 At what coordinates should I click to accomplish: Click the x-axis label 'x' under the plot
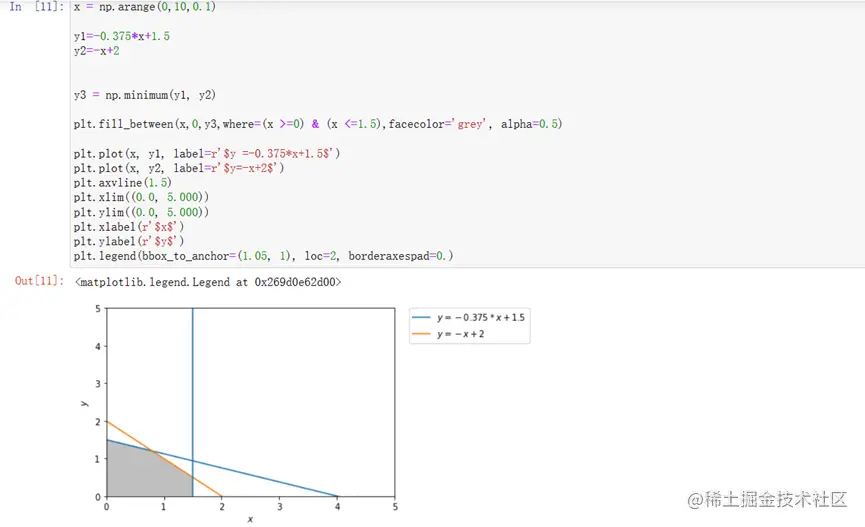[x=250, y=519]
